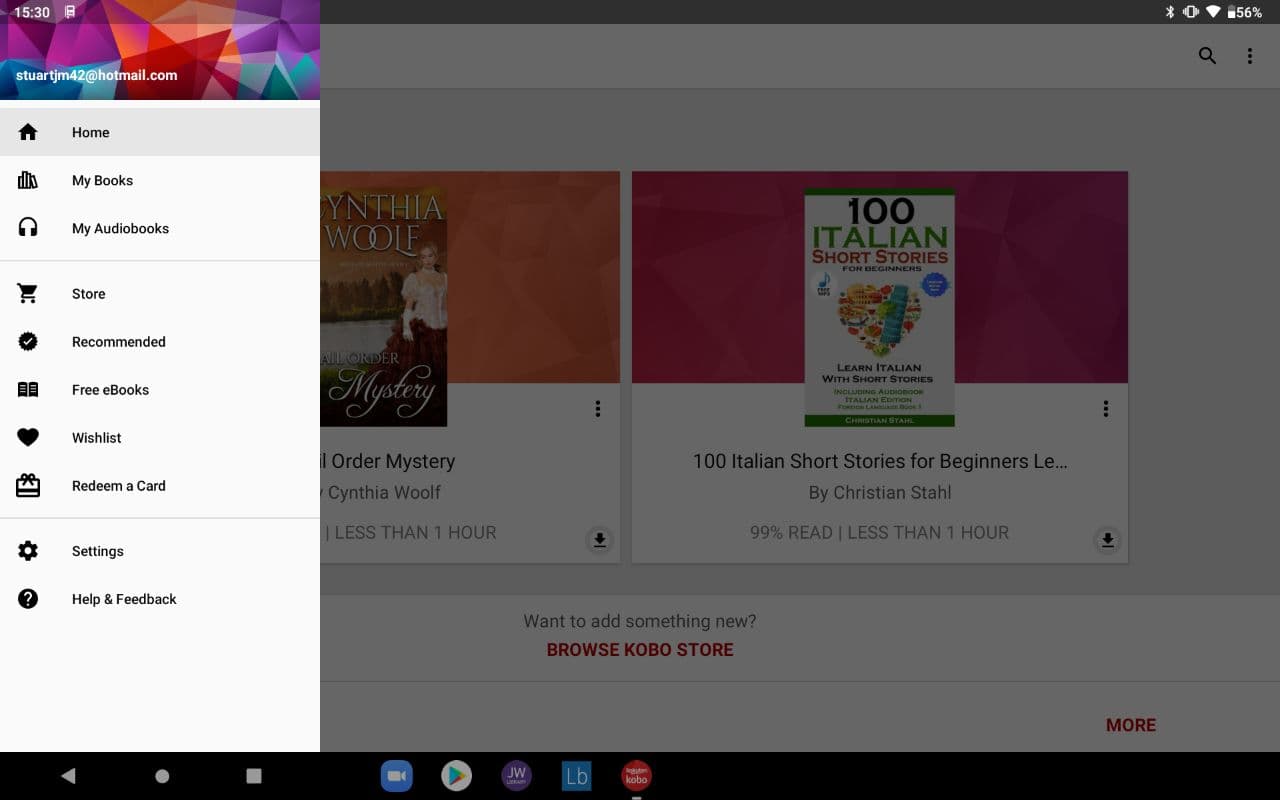Launch Zoom from the taskbar
Image resolution: width=1280 pixels, height=800 pixels.
tap(397, 776)
